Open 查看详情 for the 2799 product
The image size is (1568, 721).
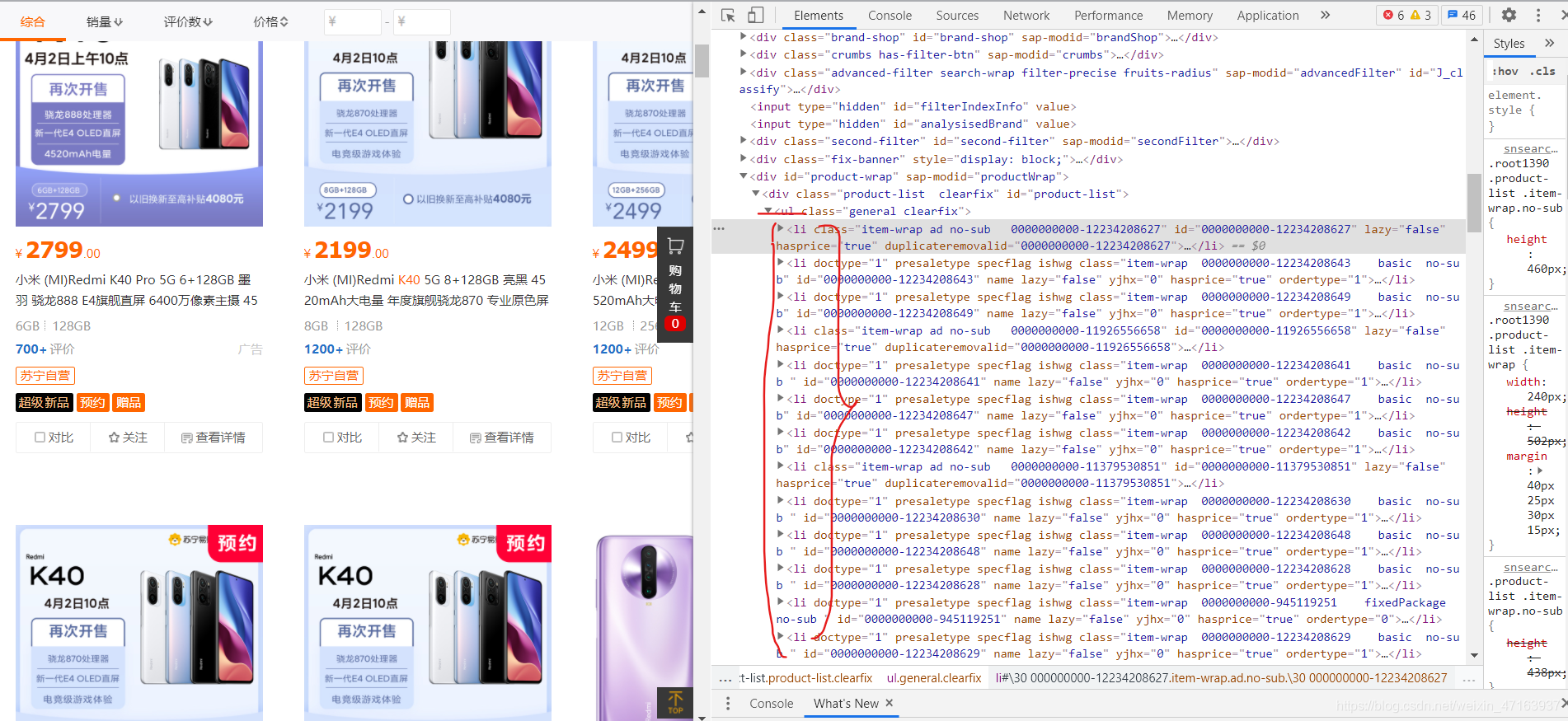pos(214,438)
